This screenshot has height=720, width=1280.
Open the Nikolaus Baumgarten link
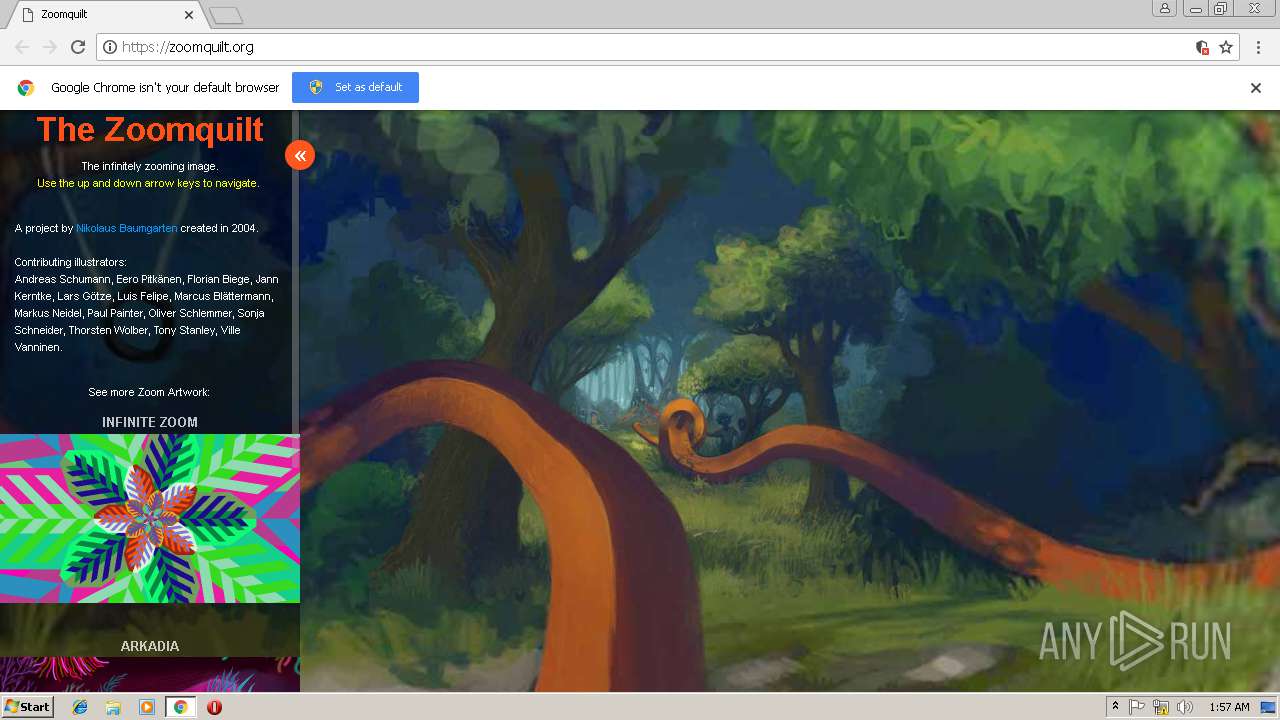pyautogui.click(x=127, y=228)
